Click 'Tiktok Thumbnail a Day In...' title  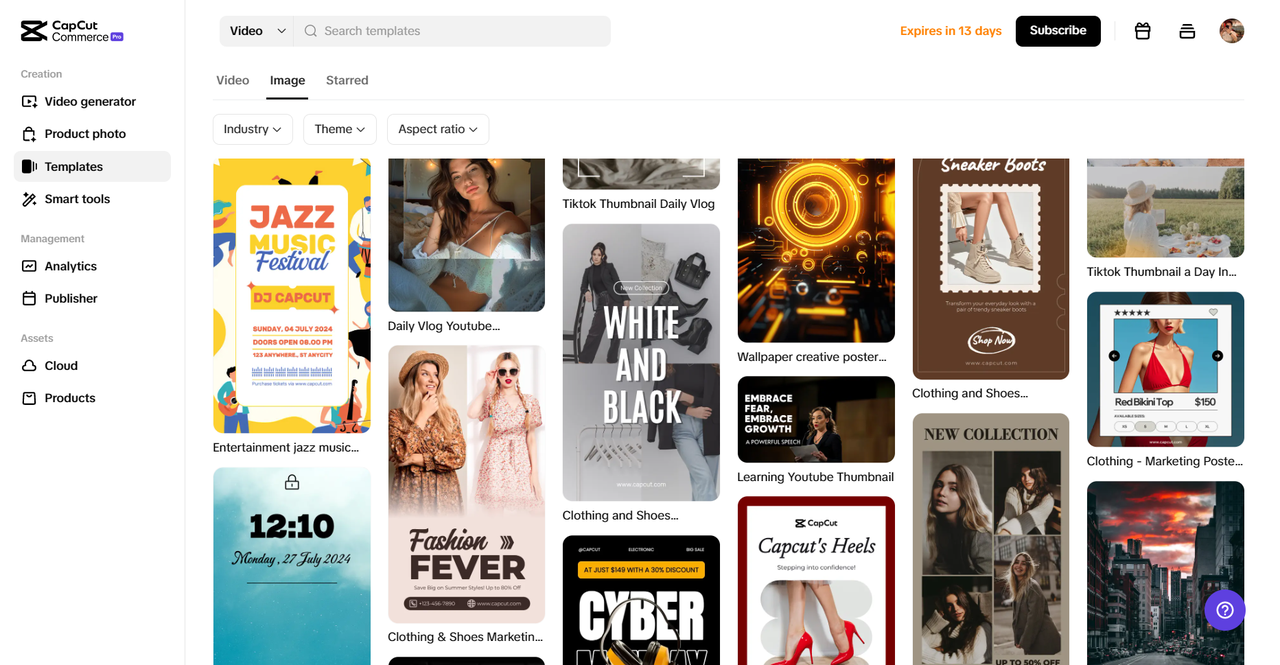point(1162,271)
